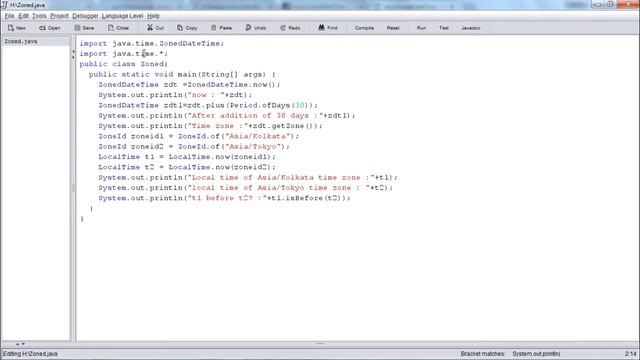Image resolution: width=640 pixels, height=360 pixels.
Task: Click the collapse arrows on the bottom splitter
Action: pos(20,344)
